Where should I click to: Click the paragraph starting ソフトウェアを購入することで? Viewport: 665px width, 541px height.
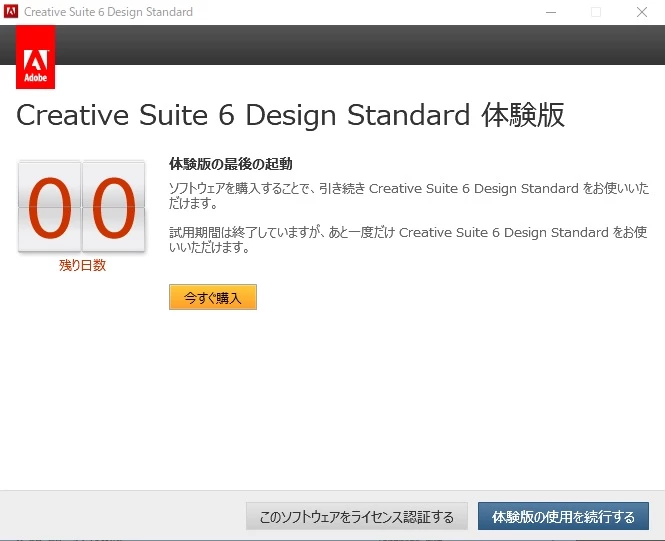click(409, 195)
